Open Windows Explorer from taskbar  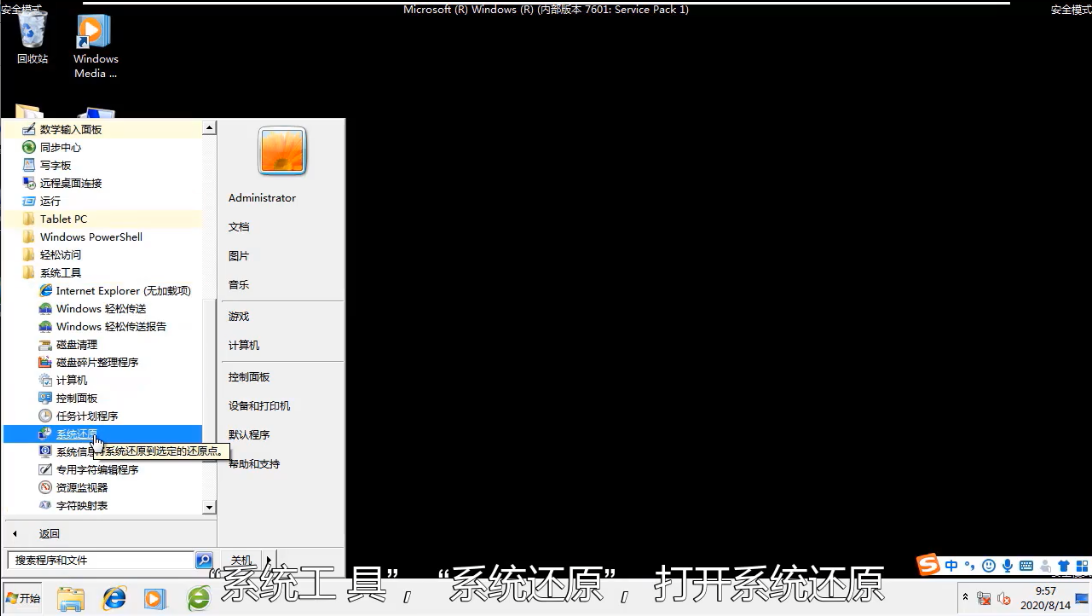(71, 598)
